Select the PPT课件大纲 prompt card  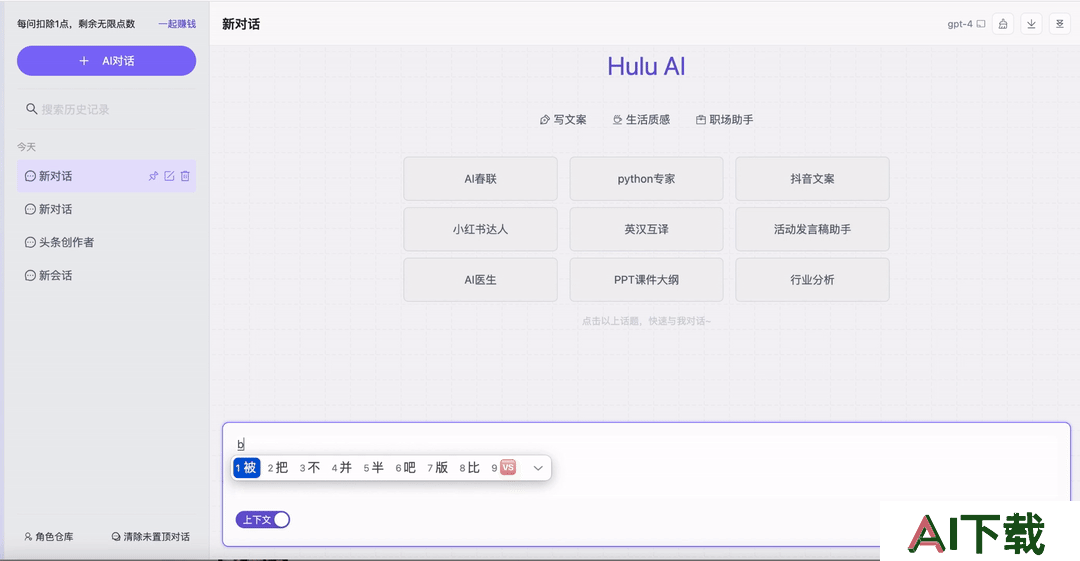point(646,280)
